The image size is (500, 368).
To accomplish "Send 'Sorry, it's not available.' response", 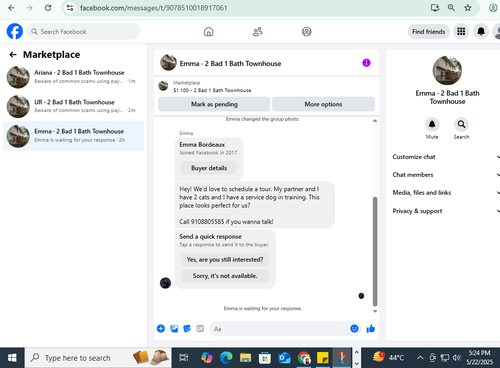I will tap(225, 276).
